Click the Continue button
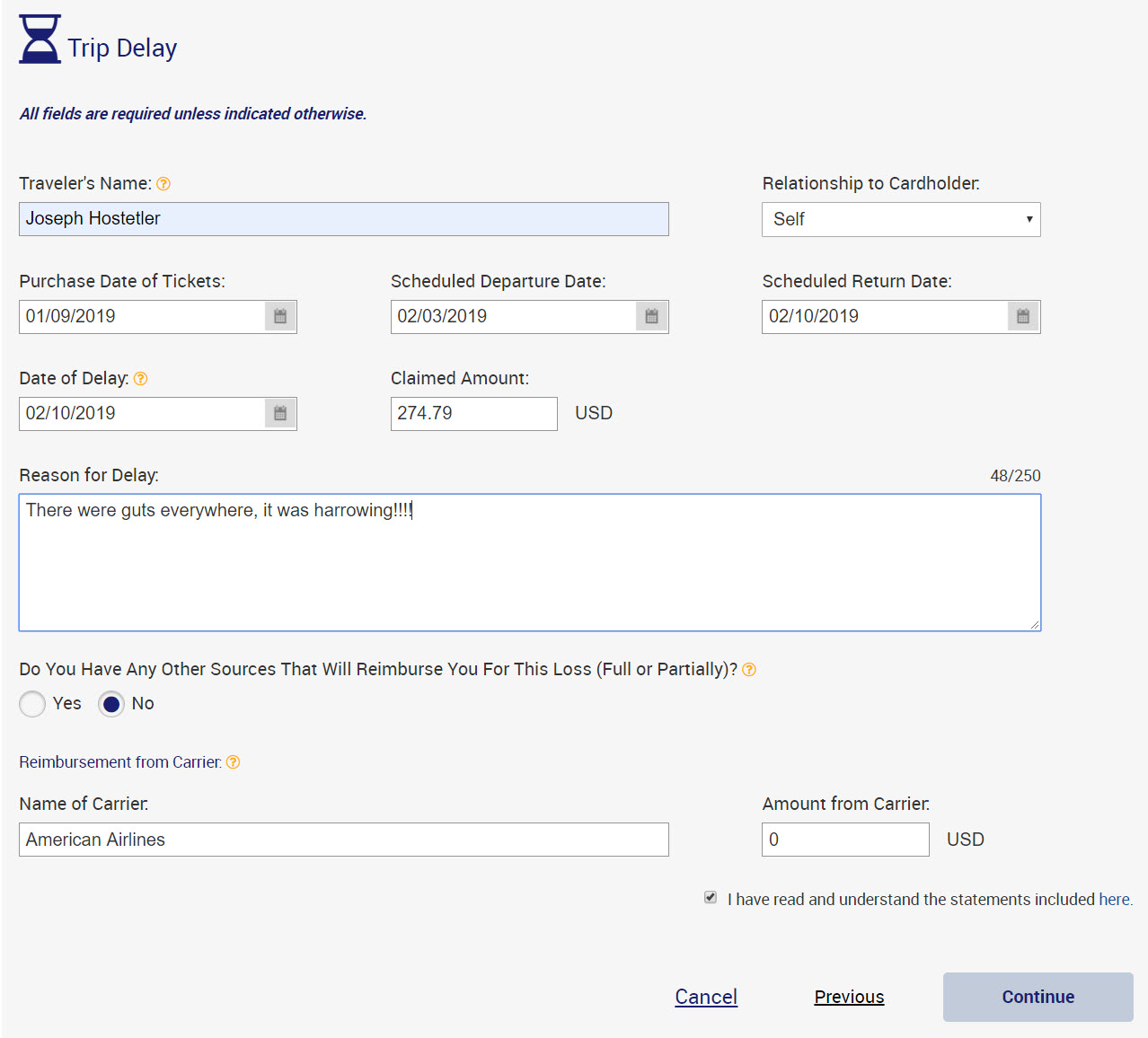This screenshot has height=1038, width=1148. click(x=1037, y=997)
